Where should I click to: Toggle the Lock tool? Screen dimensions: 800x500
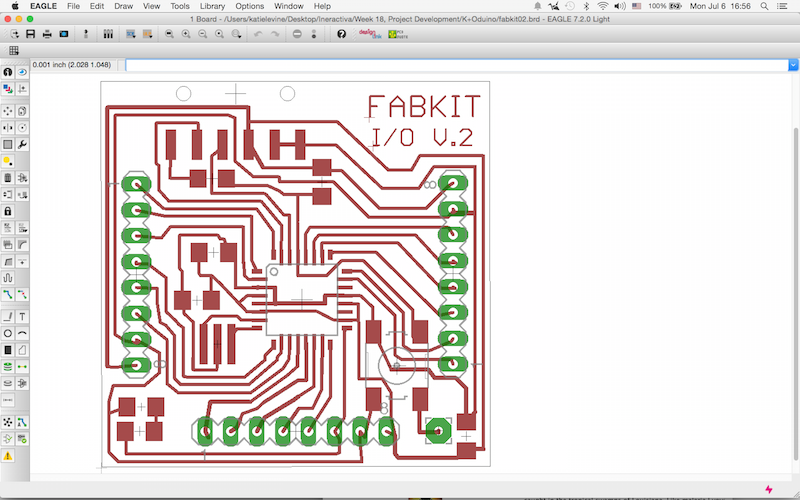pos(8,211)
